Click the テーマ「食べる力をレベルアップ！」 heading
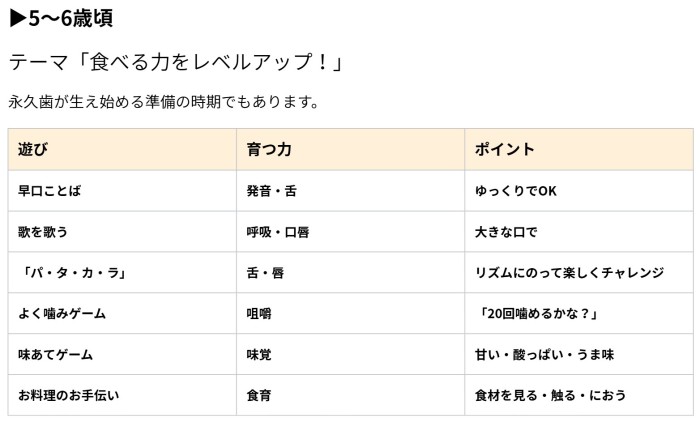This screenshot has height=422, width=700. tap(176, 62)
